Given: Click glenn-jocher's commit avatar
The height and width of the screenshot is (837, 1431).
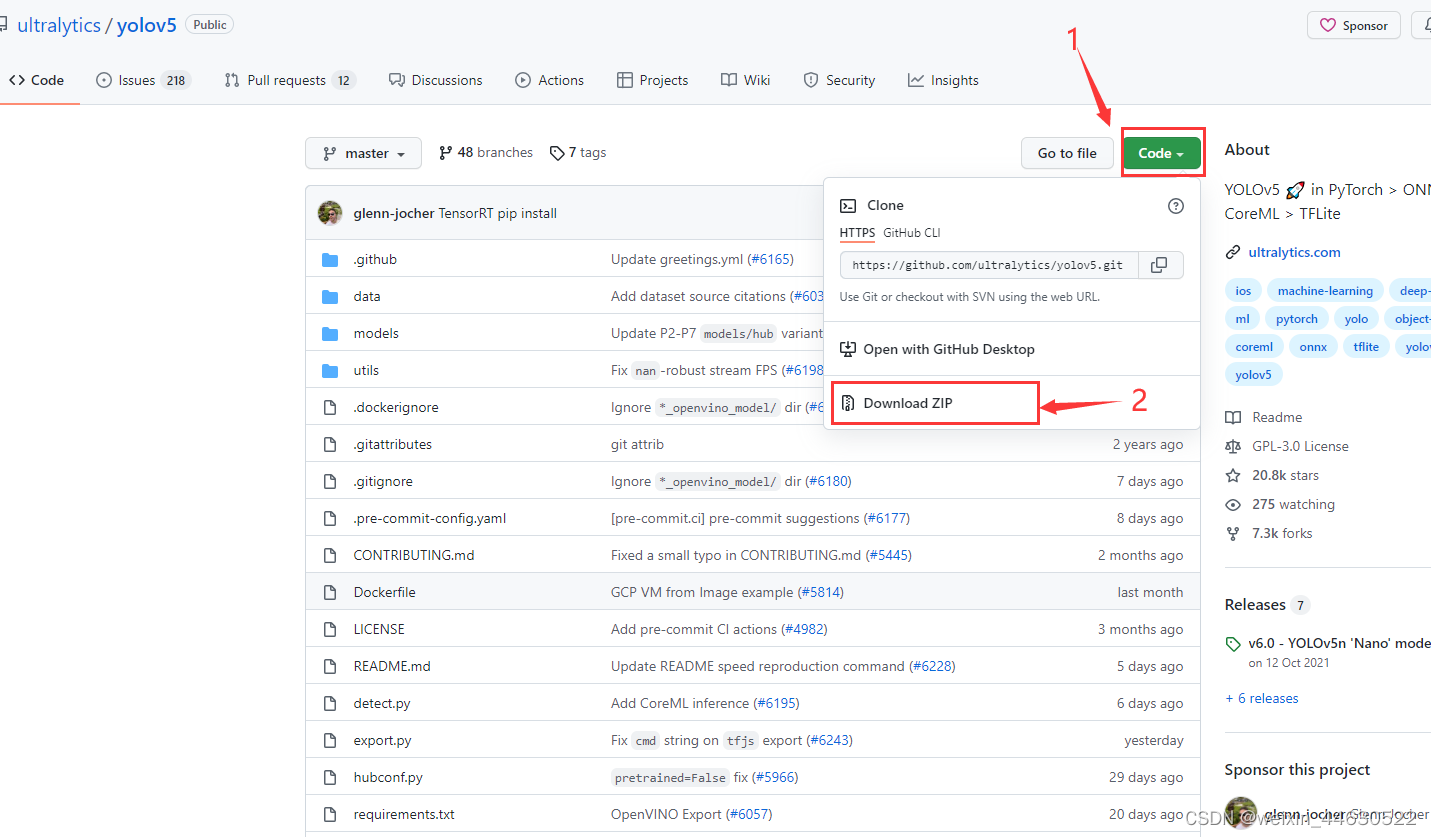Looking at the screenshot, I should point(330,213).
